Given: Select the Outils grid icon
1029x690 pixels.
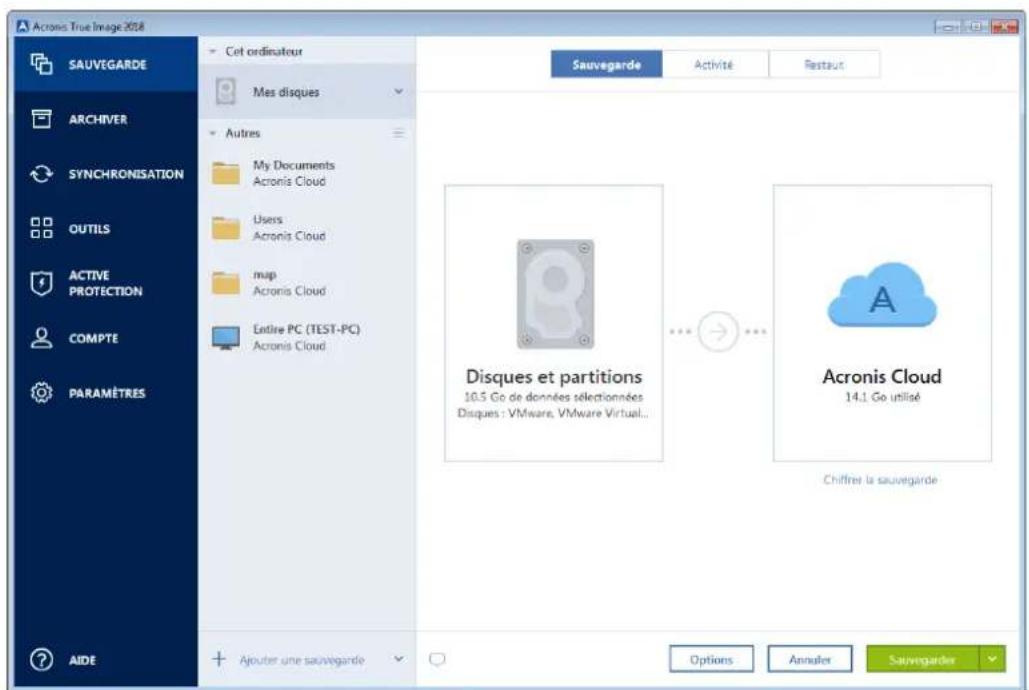Looking at the screenshot, I should (x=41, y=228).
